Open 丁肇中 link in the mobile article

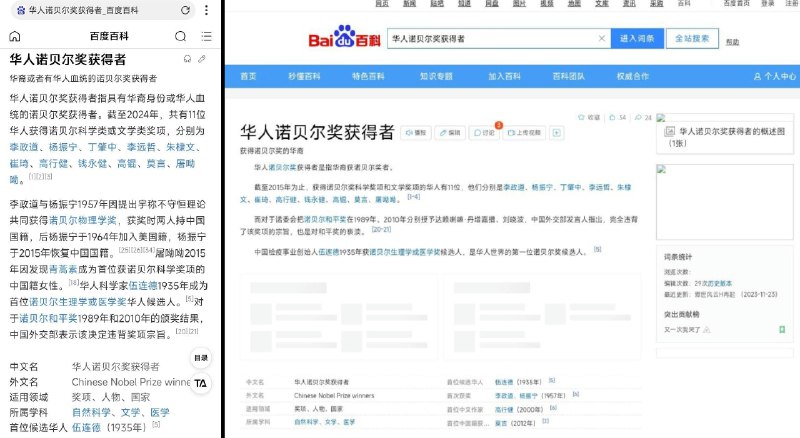tap(102, 147)
